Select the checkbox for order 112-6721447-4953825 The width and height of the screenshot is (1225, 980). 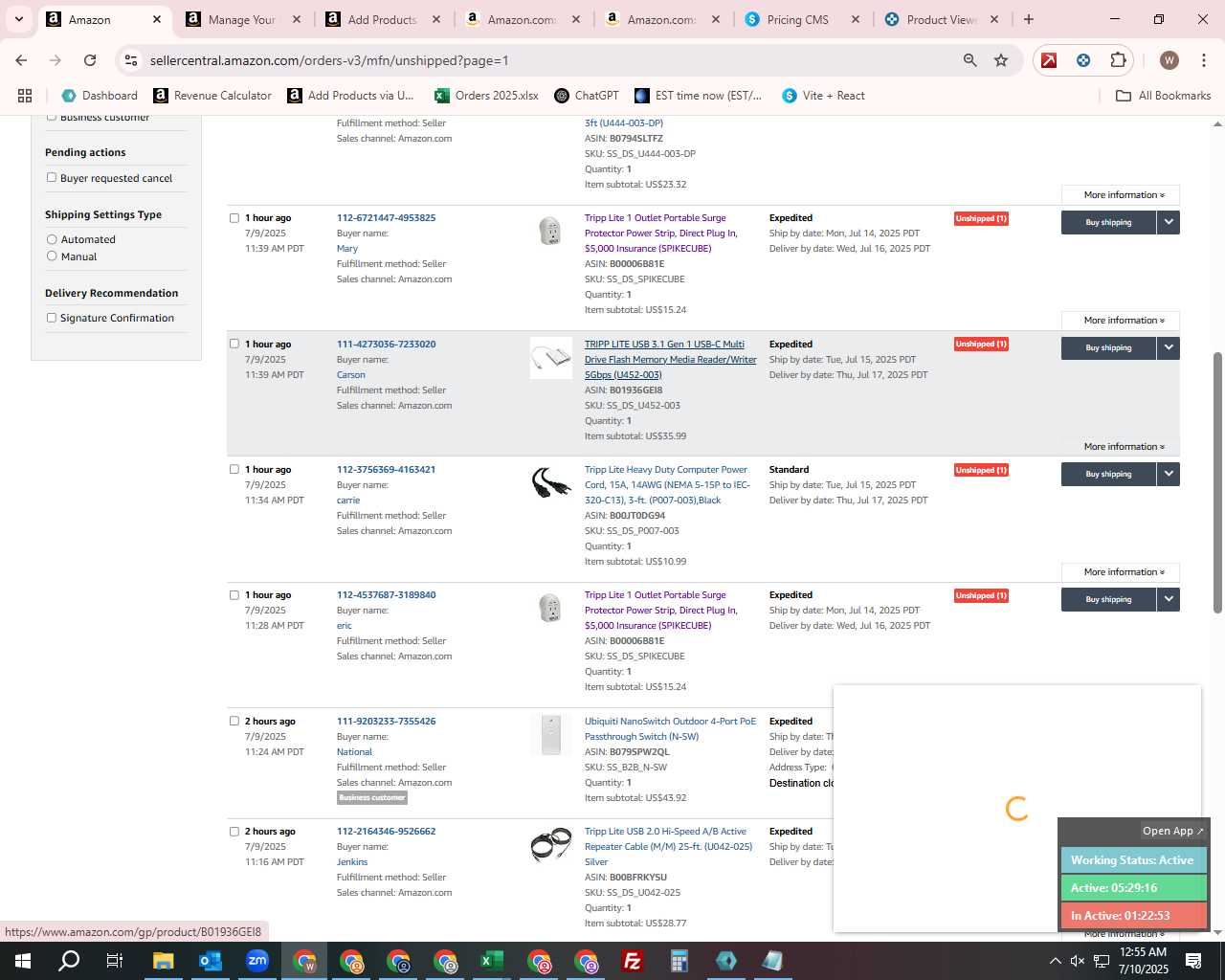(234, 217)
